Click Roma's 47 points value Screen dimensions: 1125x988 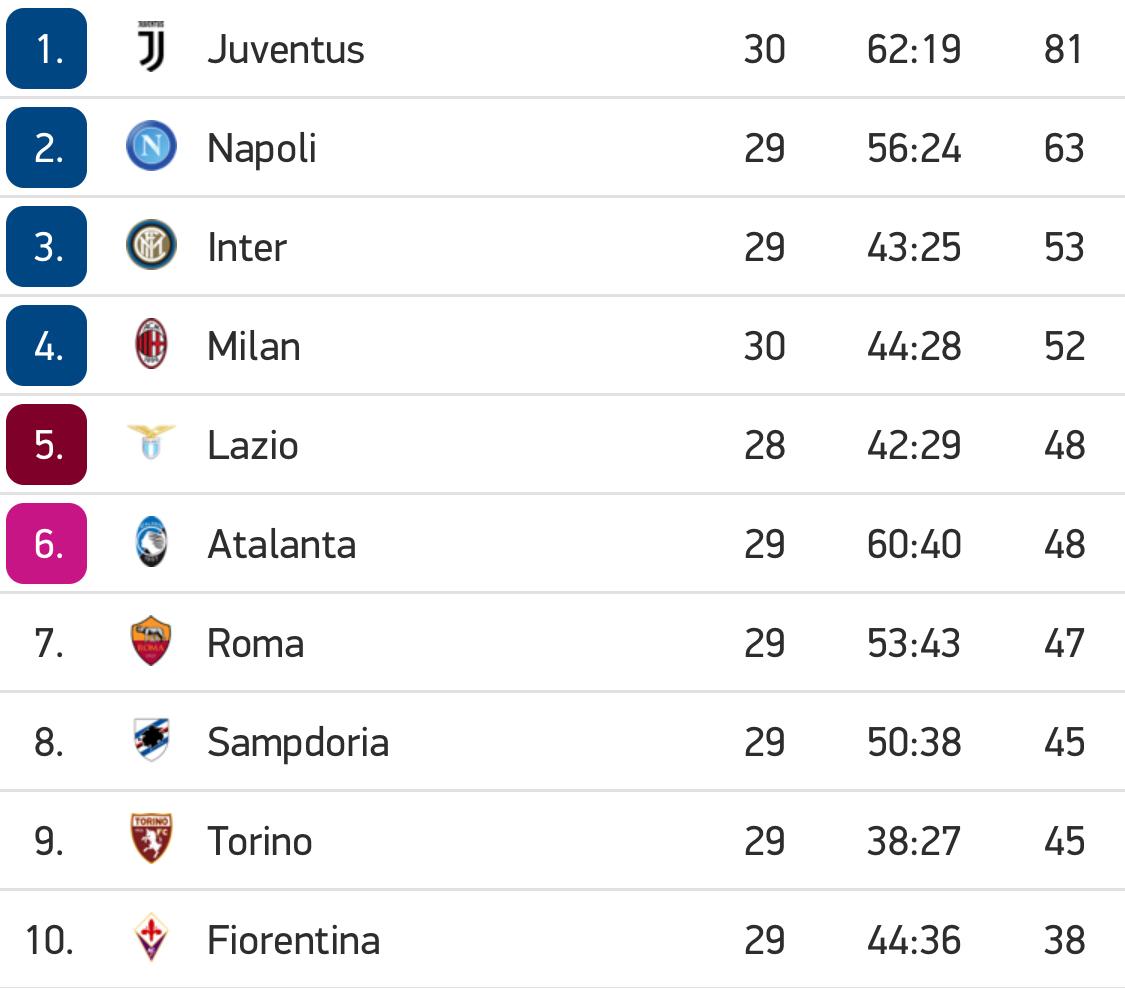(x=1064, y=643)
